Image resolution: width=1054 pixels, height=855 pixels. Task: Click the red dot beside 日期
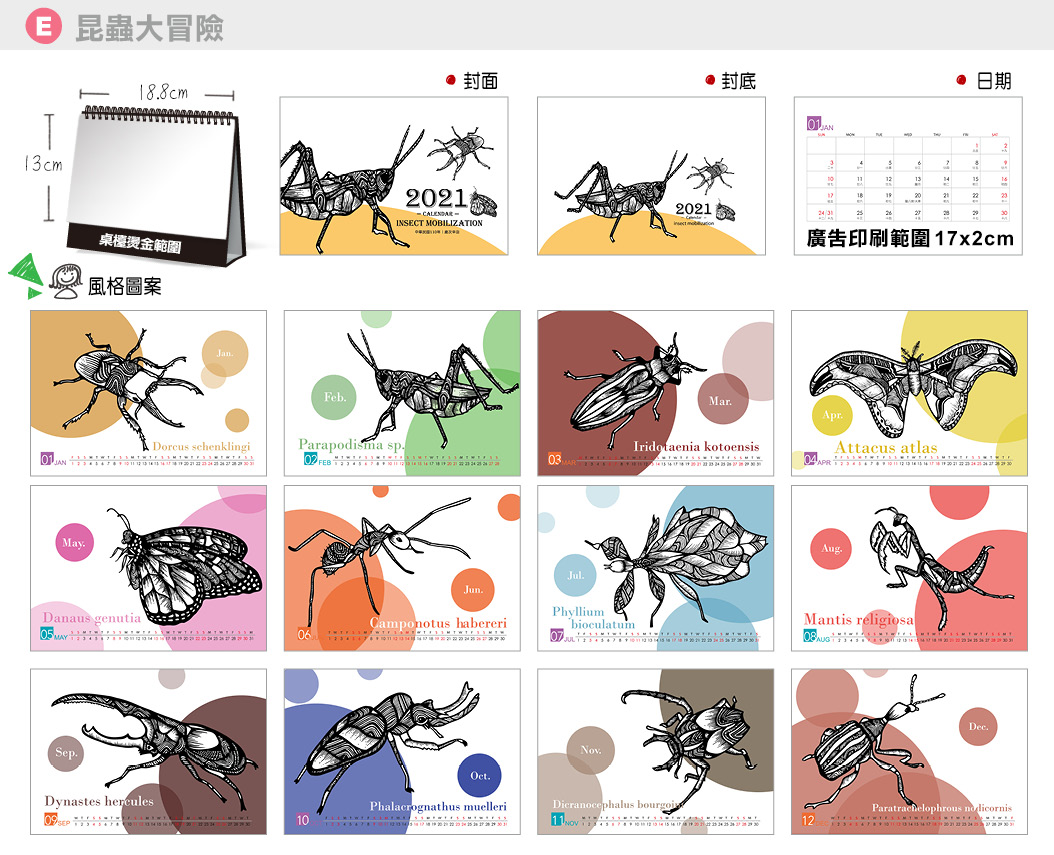tap(962, 80)
